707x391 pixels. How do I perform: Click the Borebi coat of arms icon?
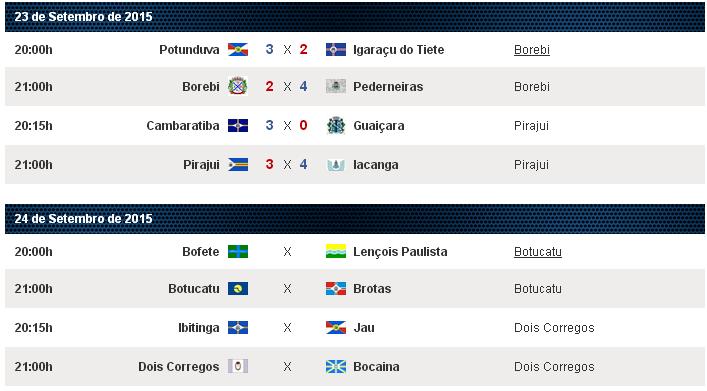[x=238, y=86]
